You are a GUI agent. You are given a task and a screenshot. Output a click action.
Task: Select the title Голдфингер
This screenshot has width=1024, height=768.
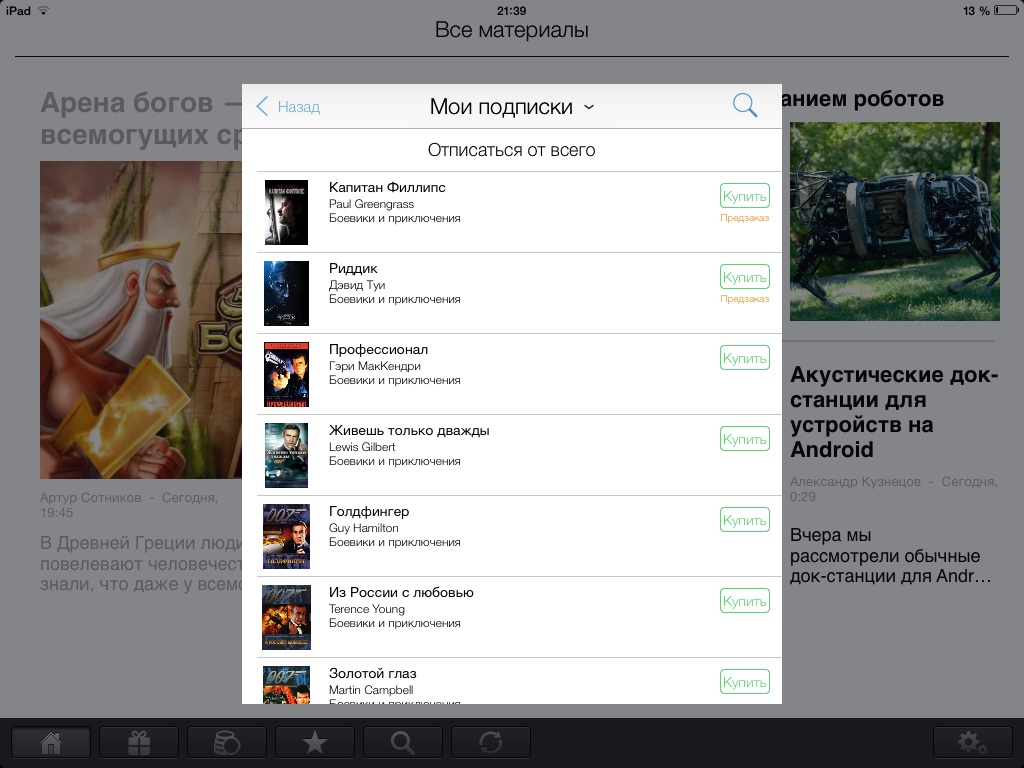point(369,511)
